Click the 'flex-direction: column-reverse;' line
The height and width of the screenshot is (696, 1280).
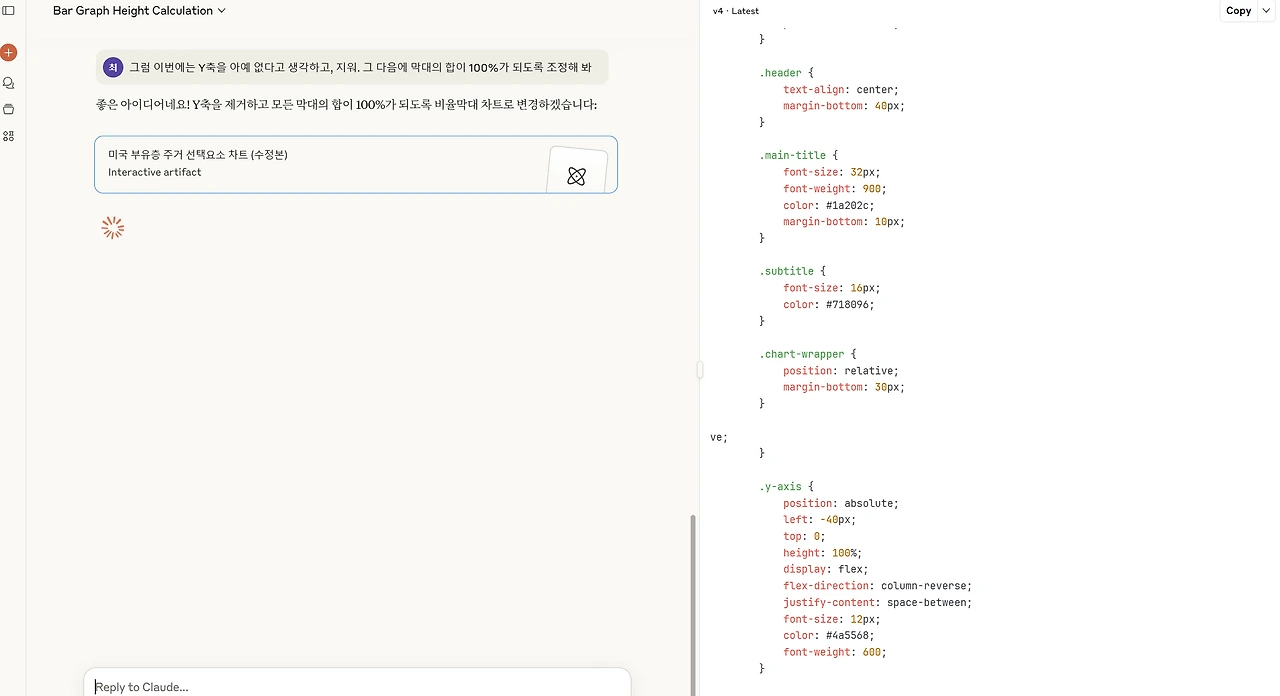(x=877, y=586)
